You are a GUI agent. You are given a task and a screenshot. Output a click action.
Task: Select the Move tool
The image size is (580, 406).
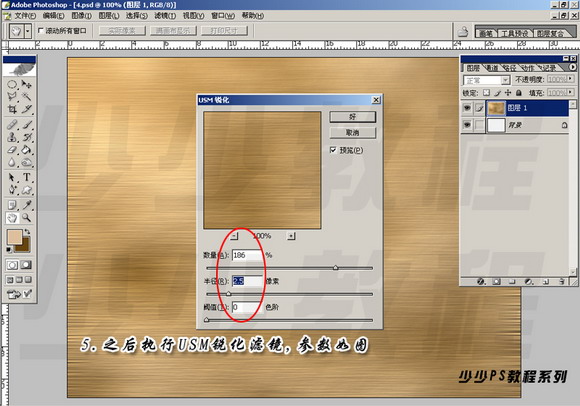coord(27,85)
